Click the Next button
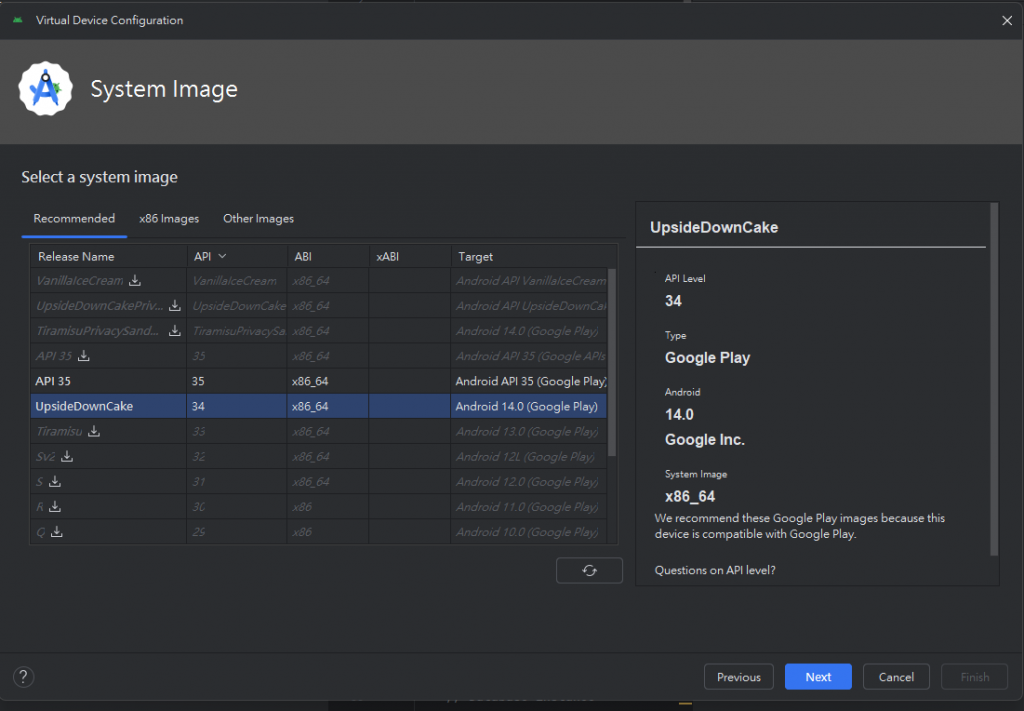 click(x=818, y=677)
